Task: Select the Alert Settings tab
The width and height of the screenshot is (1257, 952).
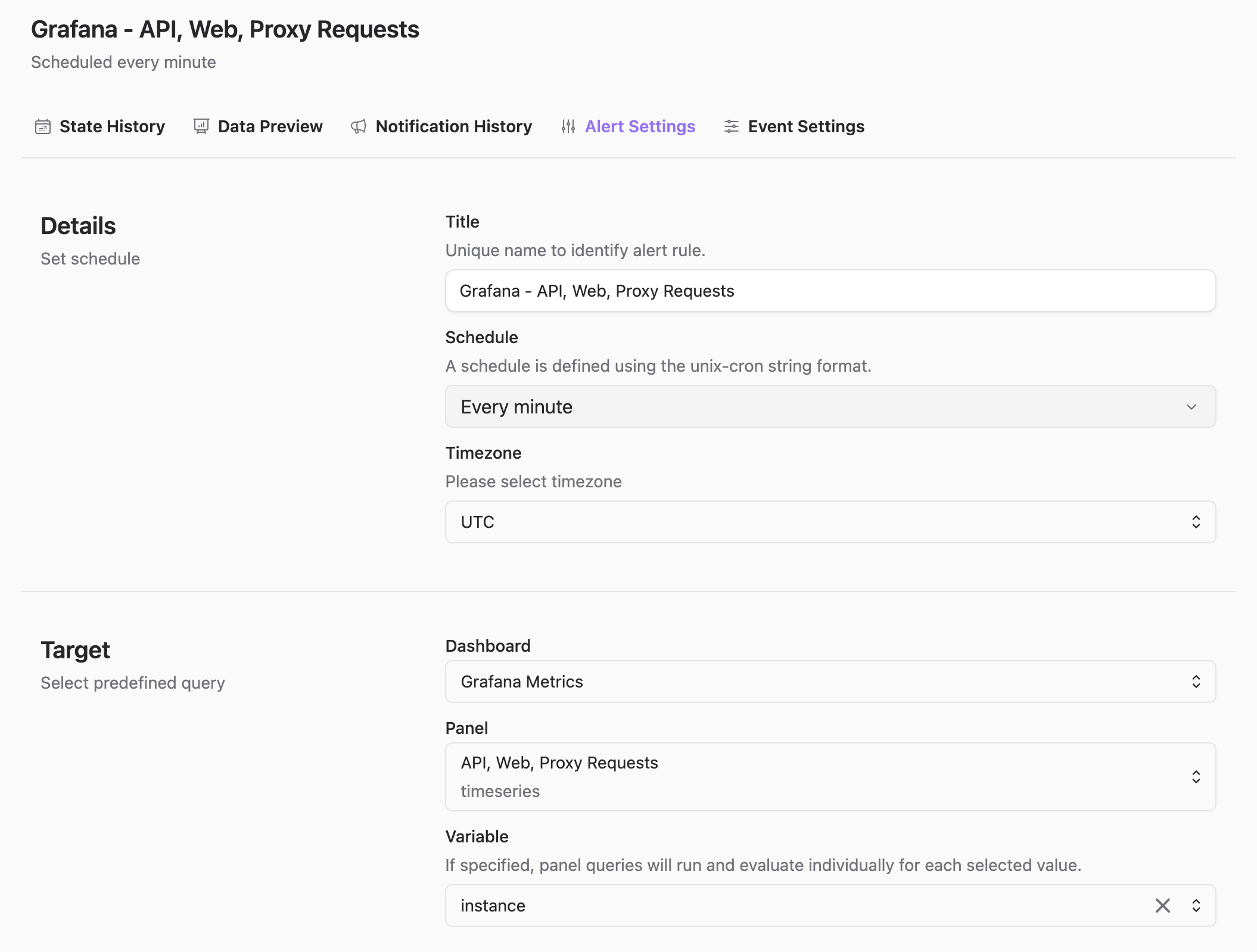Action: point(628,126)
